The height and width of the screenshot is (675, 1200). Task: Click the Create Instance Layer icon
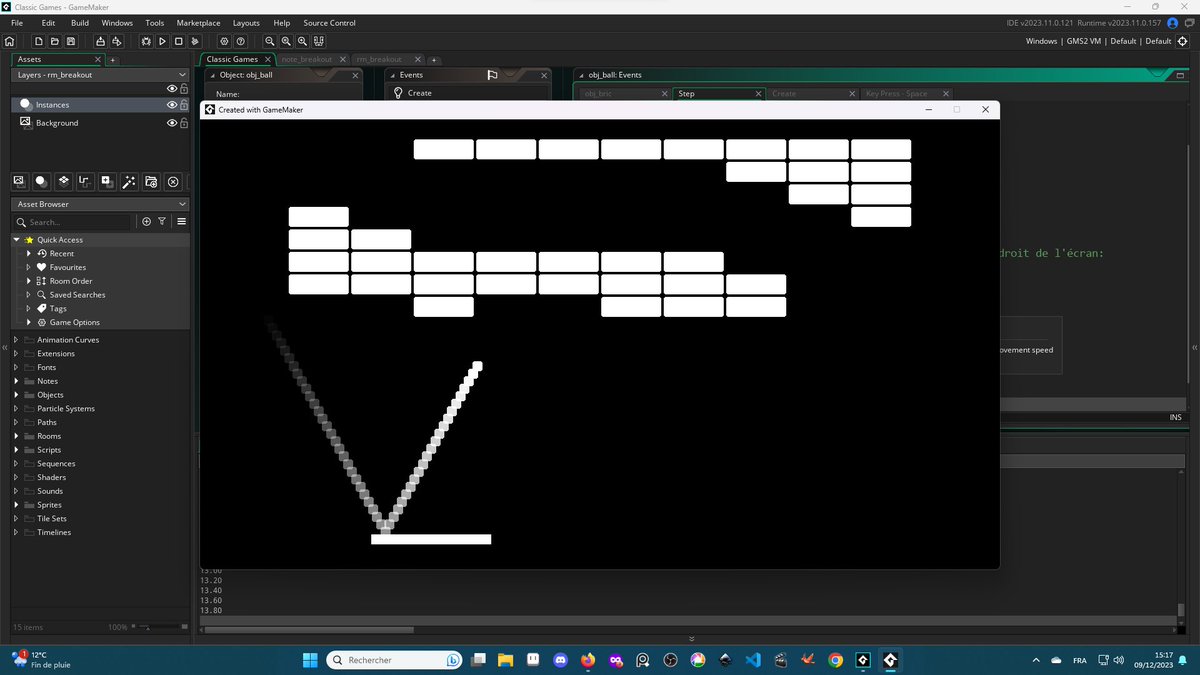(x=41, y=181)
